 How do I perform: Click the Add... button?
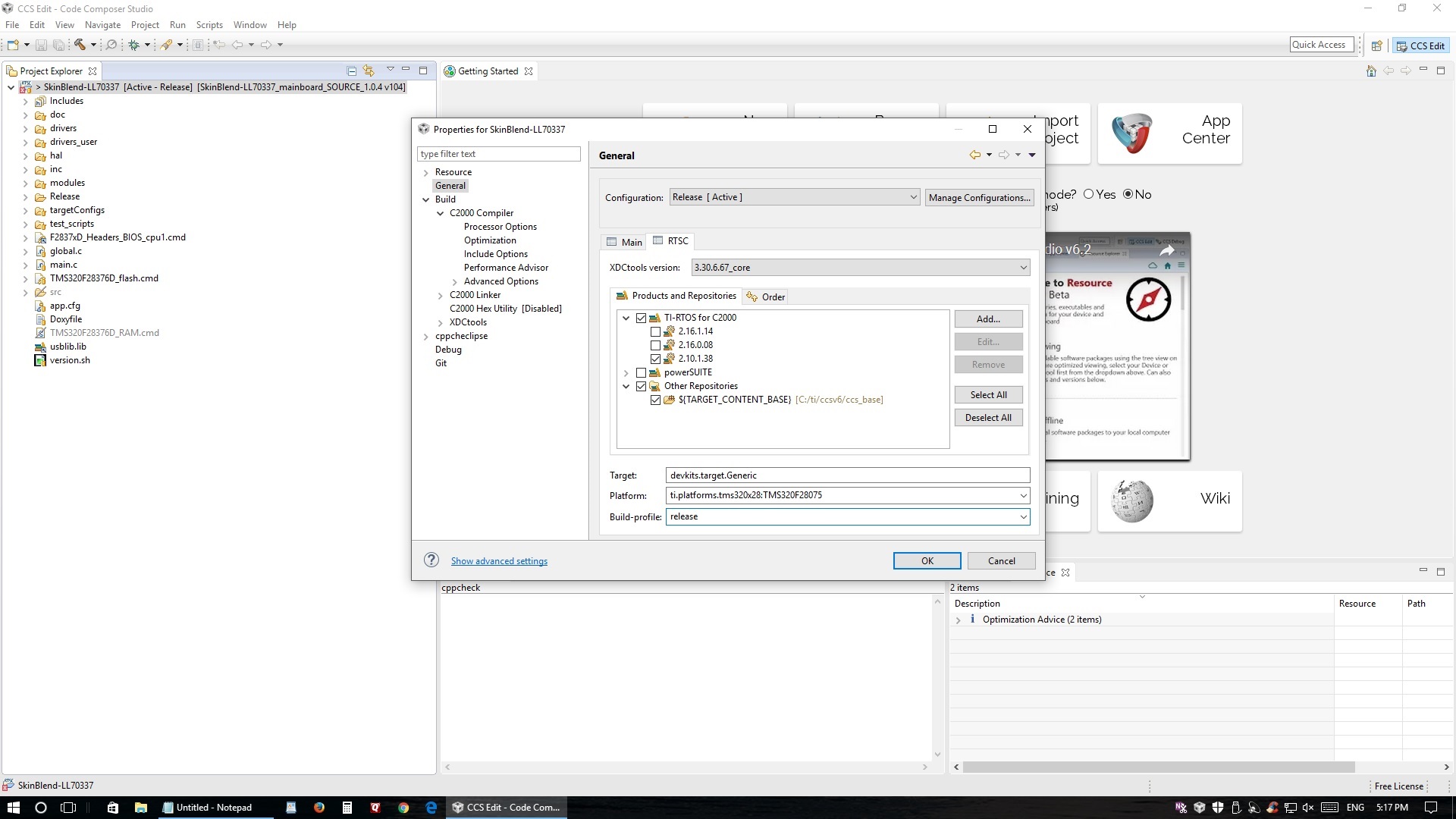988,319
